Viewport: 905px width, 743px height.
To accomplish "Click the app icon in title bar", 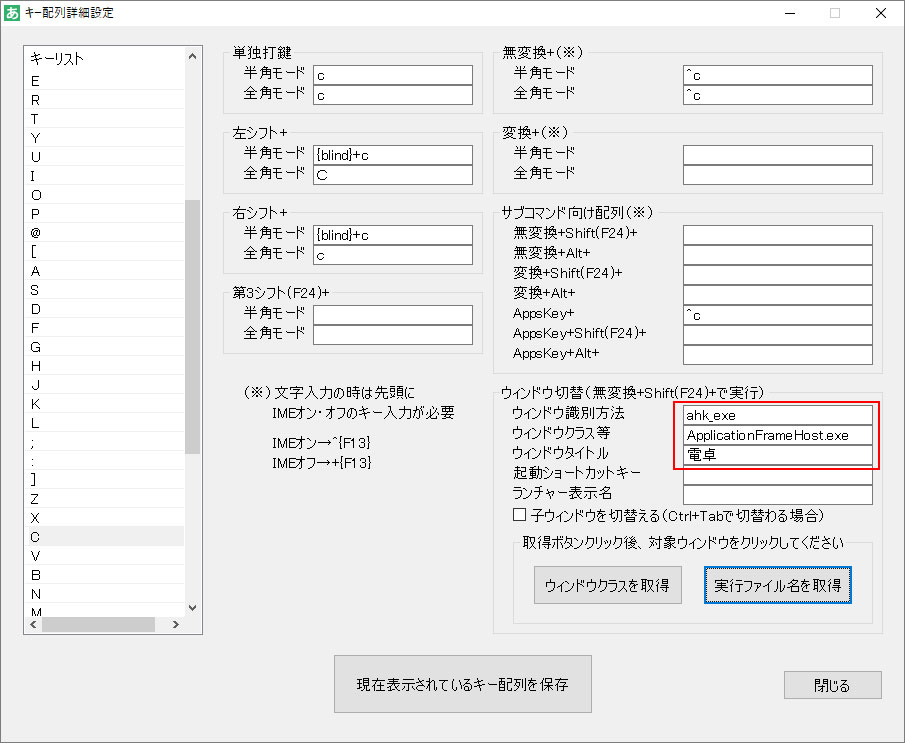I will click(x=13, y=13).
